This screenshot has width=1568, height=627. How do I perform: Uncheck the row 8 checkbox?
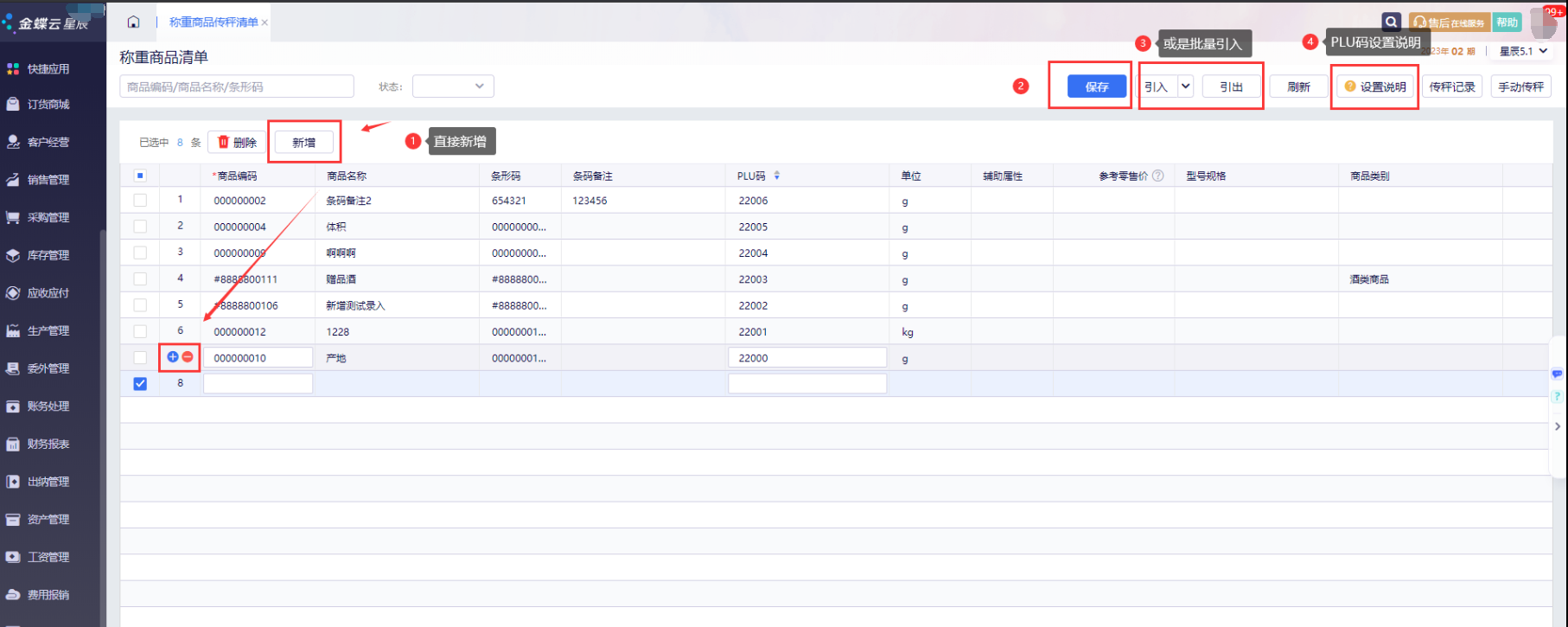[x=140, y=383]
